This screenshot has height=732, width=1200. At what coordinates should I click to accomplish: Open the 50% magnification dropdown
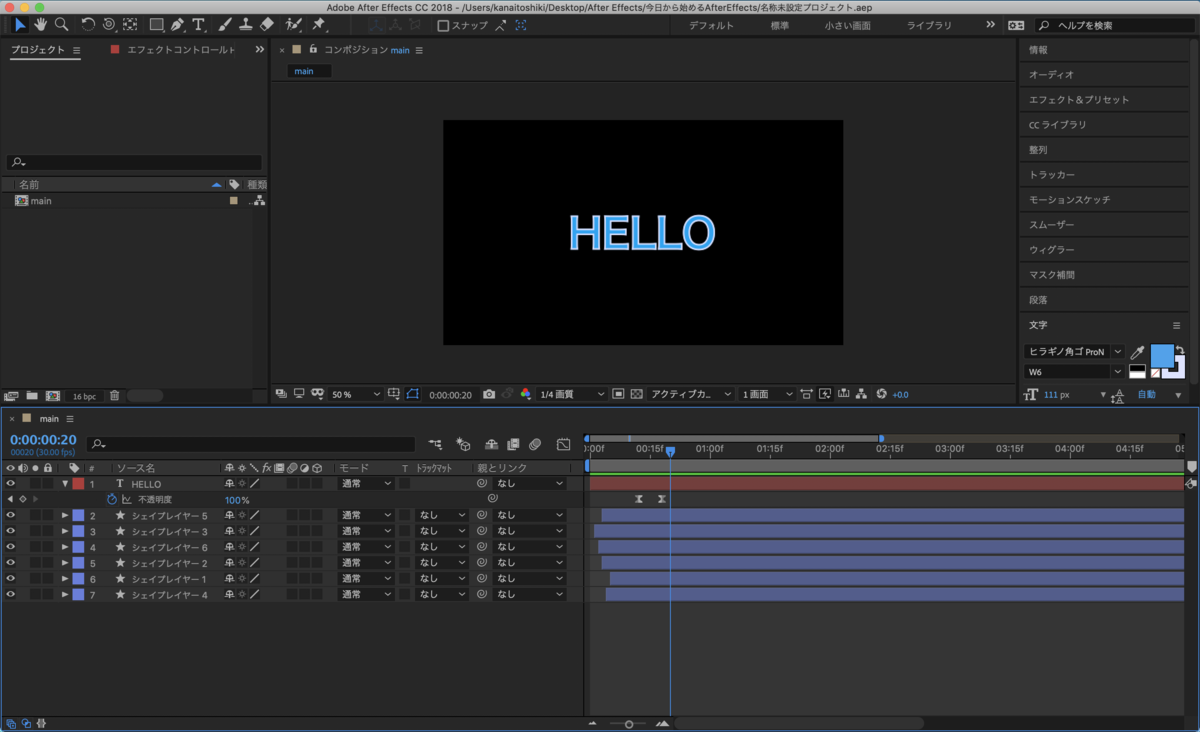(x=356, y=395)
